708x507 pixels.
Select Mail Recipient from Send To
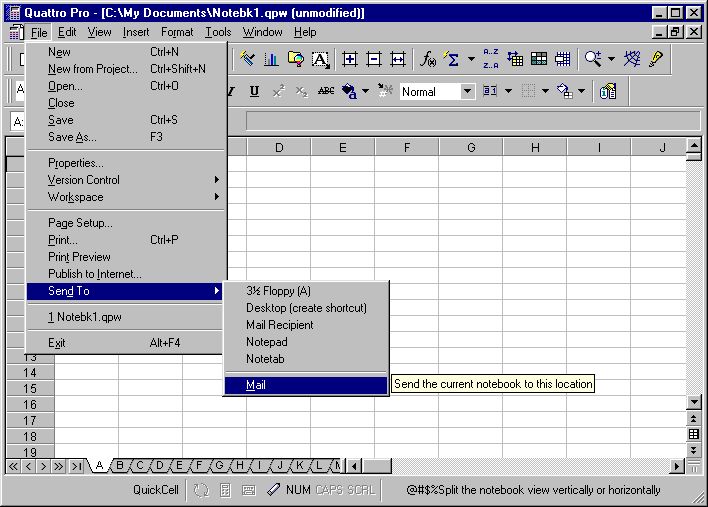[306, 325]
